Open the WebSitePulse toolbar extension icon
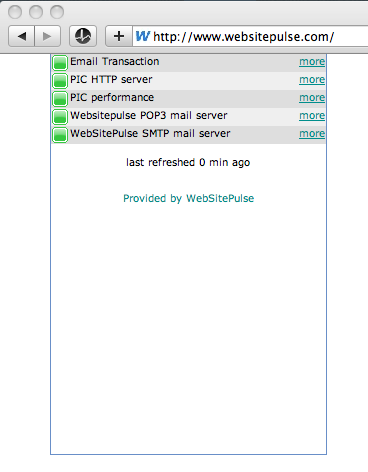This screenshot has width=368, height=472. (83, 36)
